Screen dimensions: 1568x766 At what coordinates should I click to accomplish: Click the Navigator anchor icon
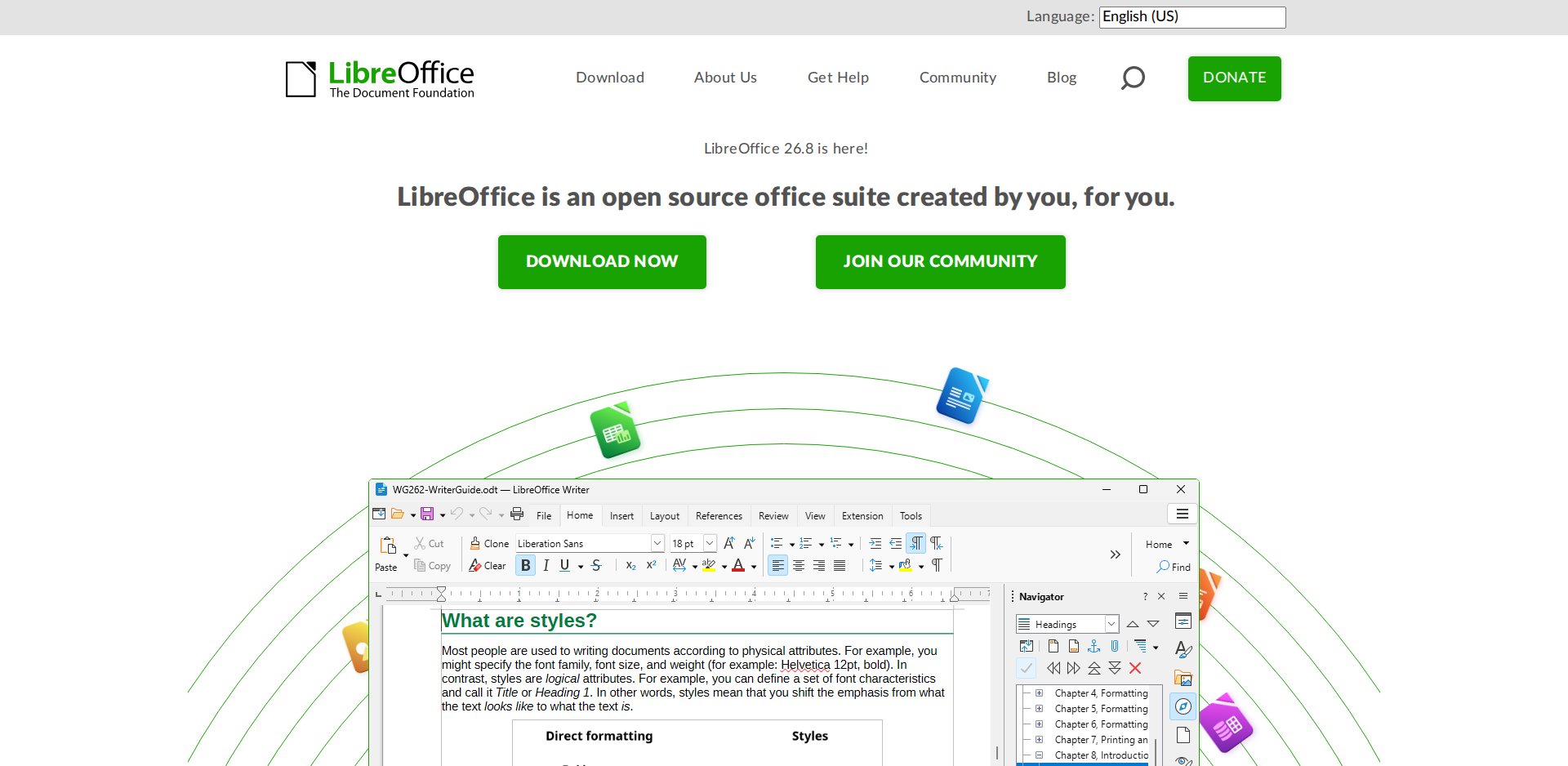click(1094, 646)
